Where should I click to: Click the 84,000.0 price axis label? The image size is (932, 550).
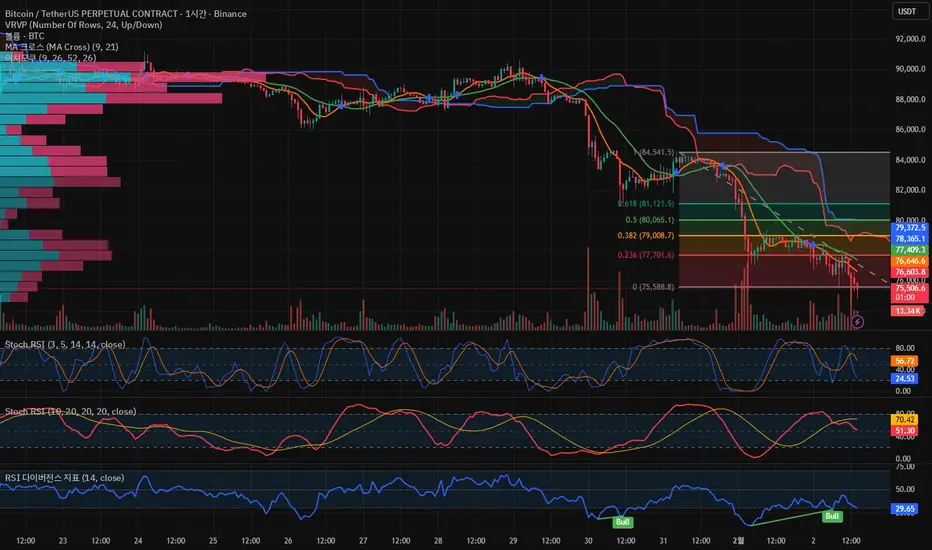(x=910, y=159)
